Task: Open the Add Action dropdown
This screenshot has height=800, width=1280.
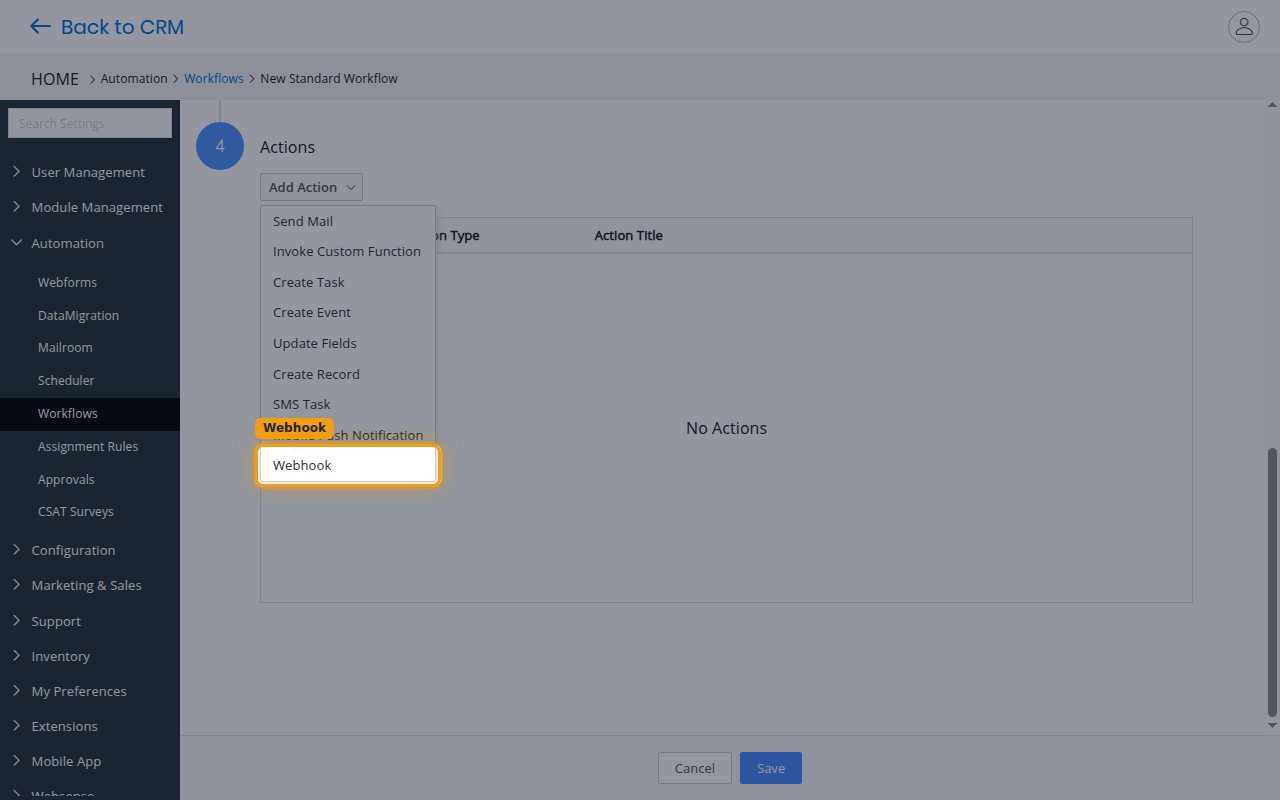Action: [x=311, y=187]
